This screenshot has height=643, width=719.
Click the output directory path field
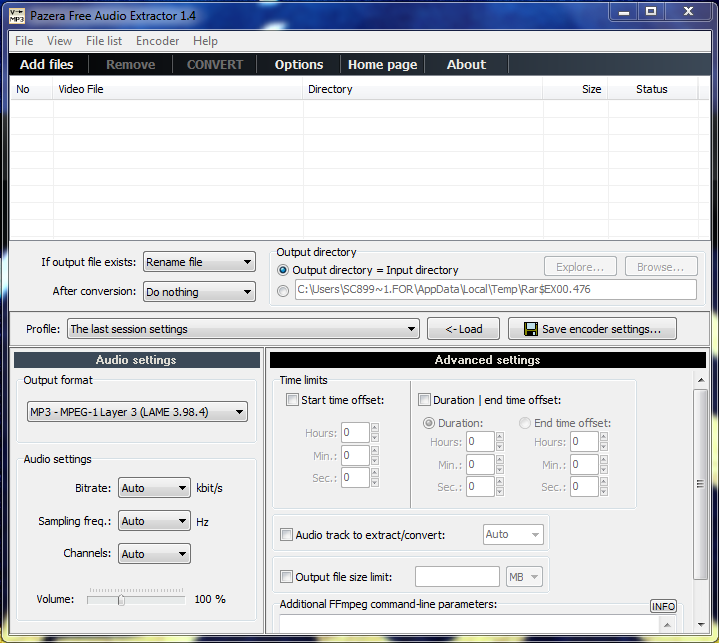(x=495, y=289)
